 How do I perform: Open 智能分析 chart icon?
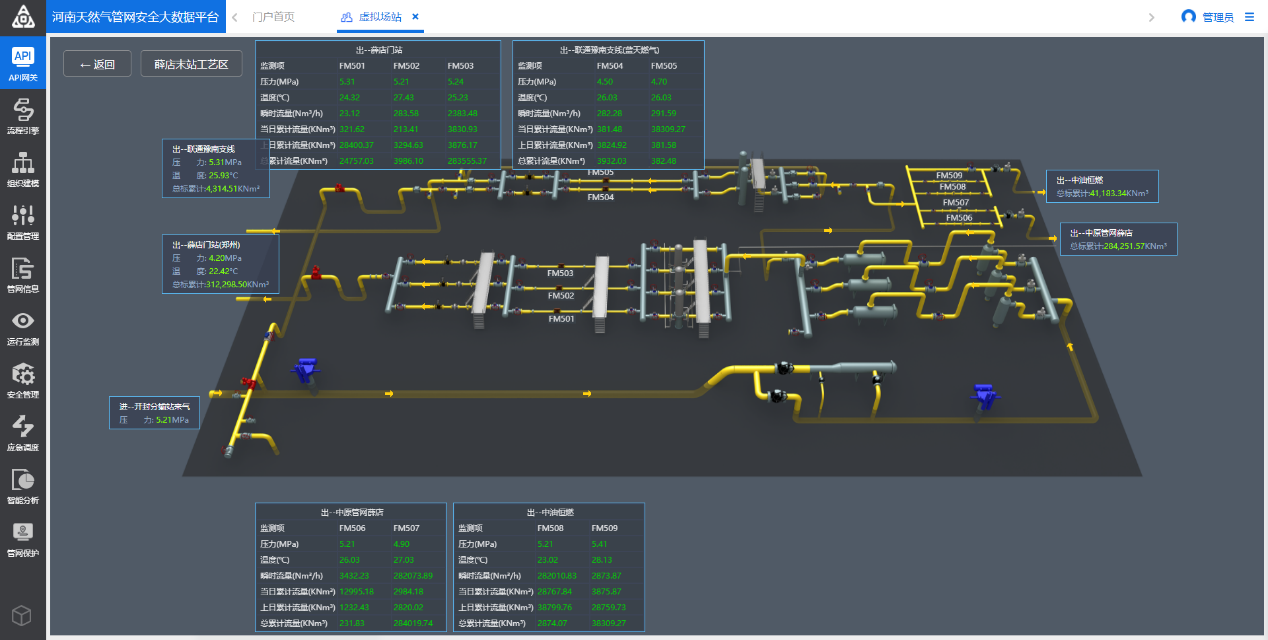(22, 486)
